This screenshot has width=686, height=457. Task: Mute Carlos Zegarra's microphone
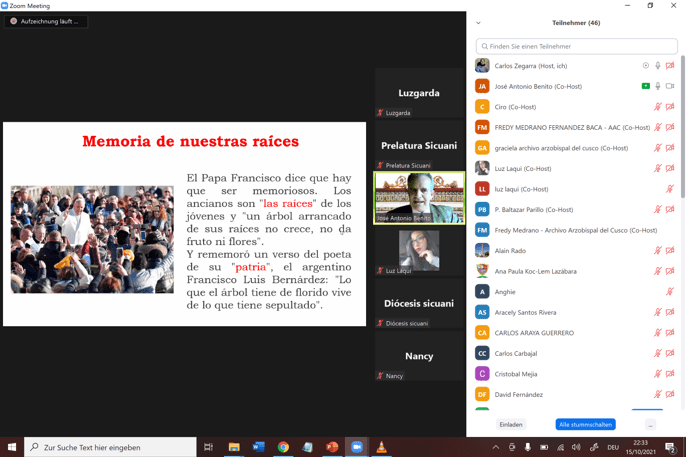click(658, 66)
